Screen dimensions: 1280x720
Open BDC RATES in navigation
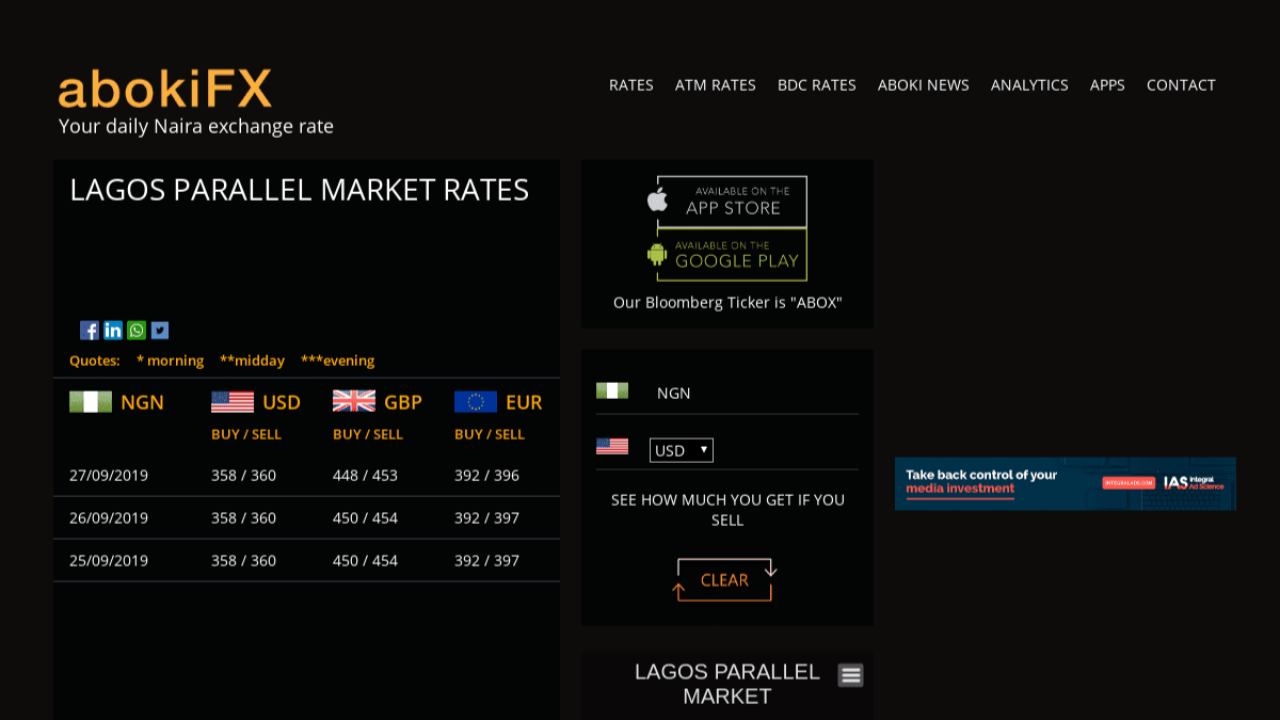point(816,85)
